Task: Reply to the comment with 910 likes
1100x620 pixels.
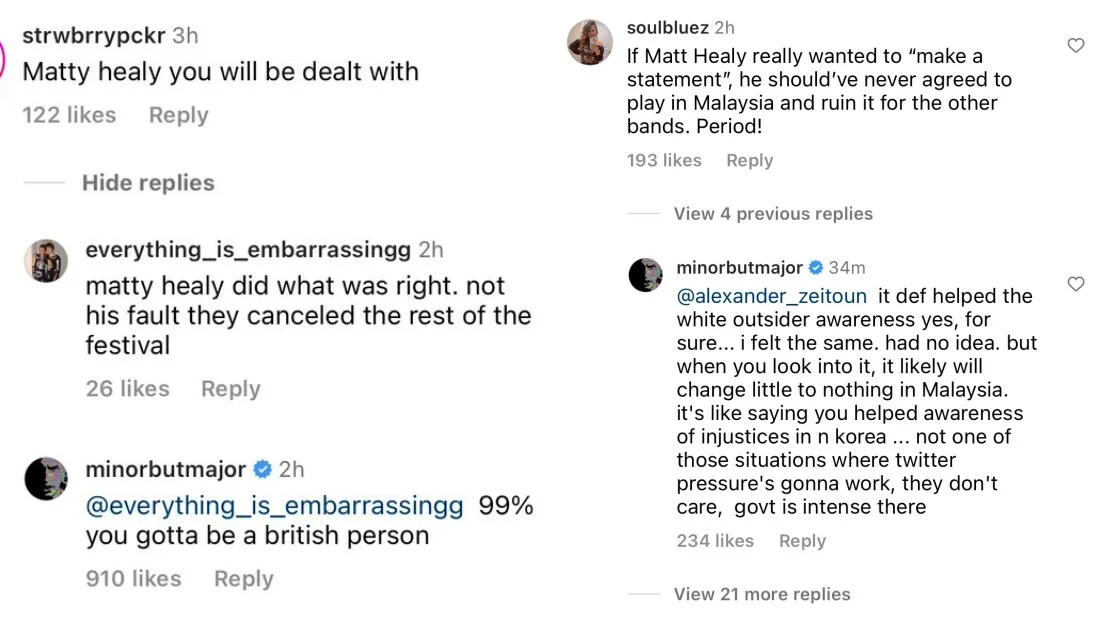Action: coord(244,579)
